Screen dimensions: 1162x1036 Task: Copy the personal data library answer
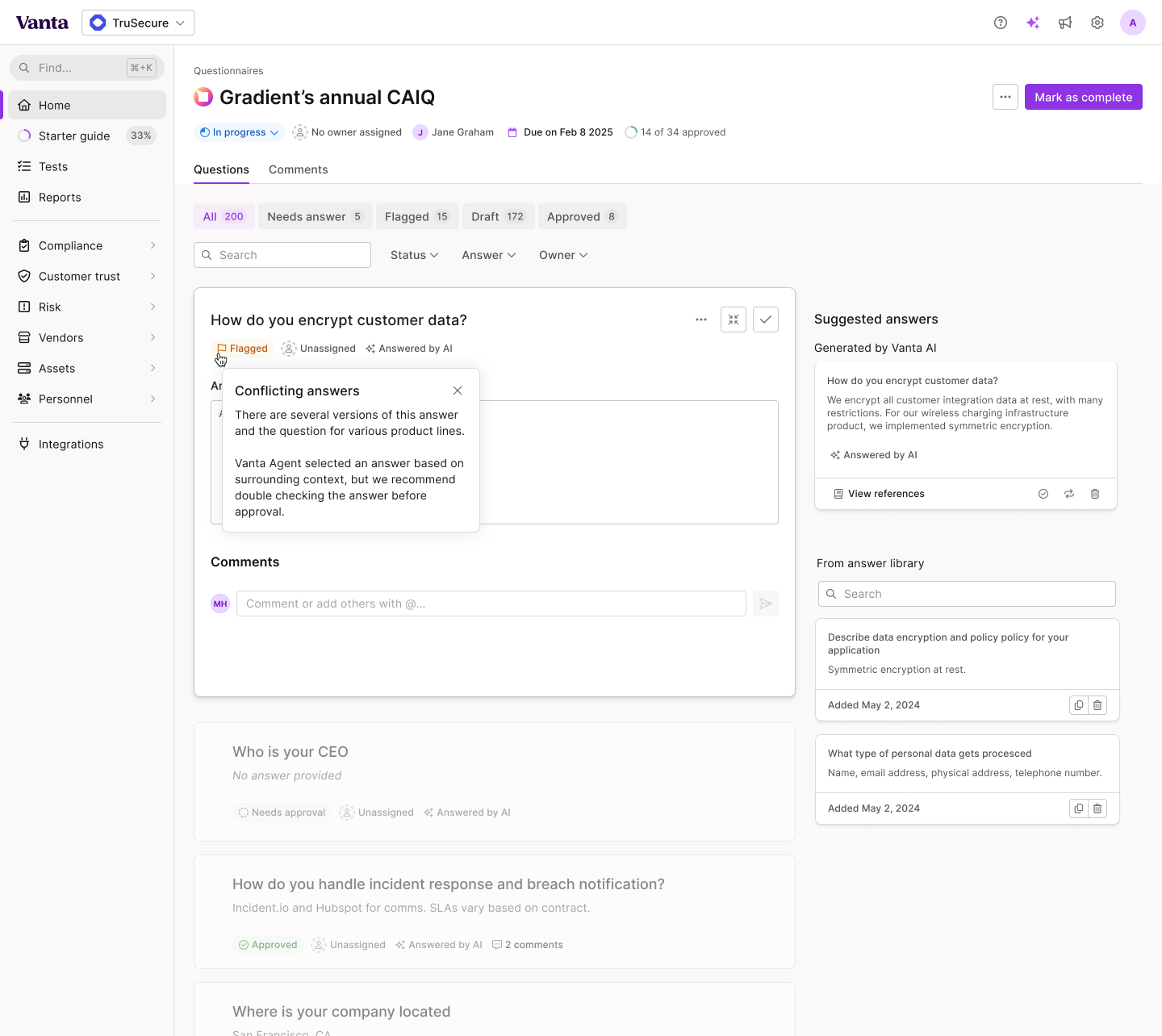point(1079,808)
